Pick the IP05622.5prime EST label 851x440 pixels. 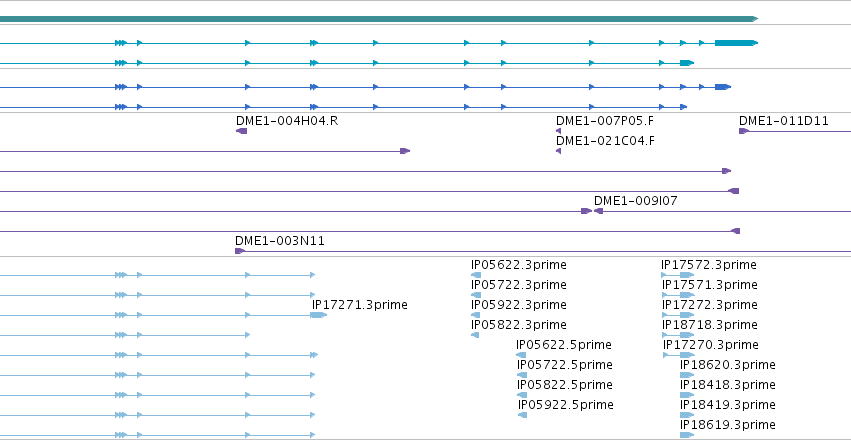coord(564,345)
